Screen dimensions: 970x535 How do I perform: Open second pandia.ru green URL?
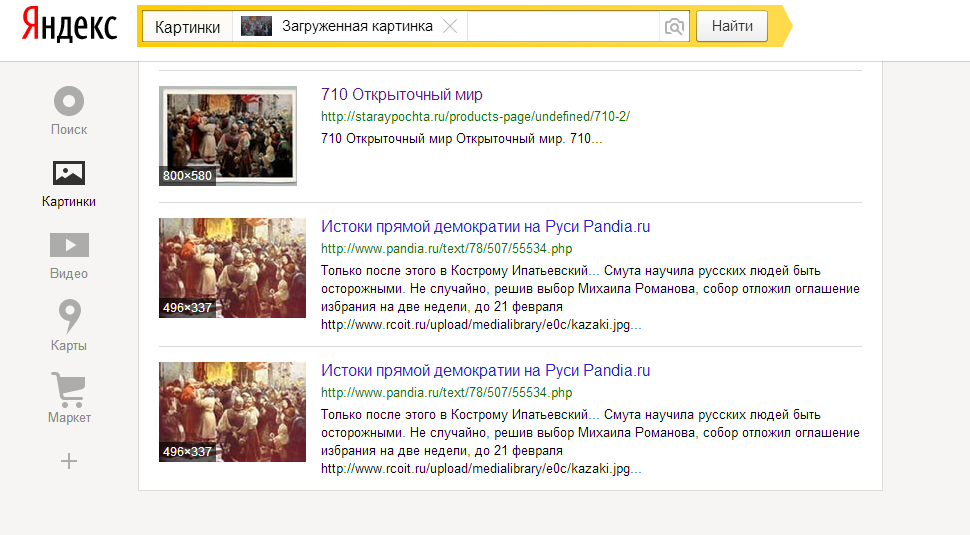(x=446, y=393)
